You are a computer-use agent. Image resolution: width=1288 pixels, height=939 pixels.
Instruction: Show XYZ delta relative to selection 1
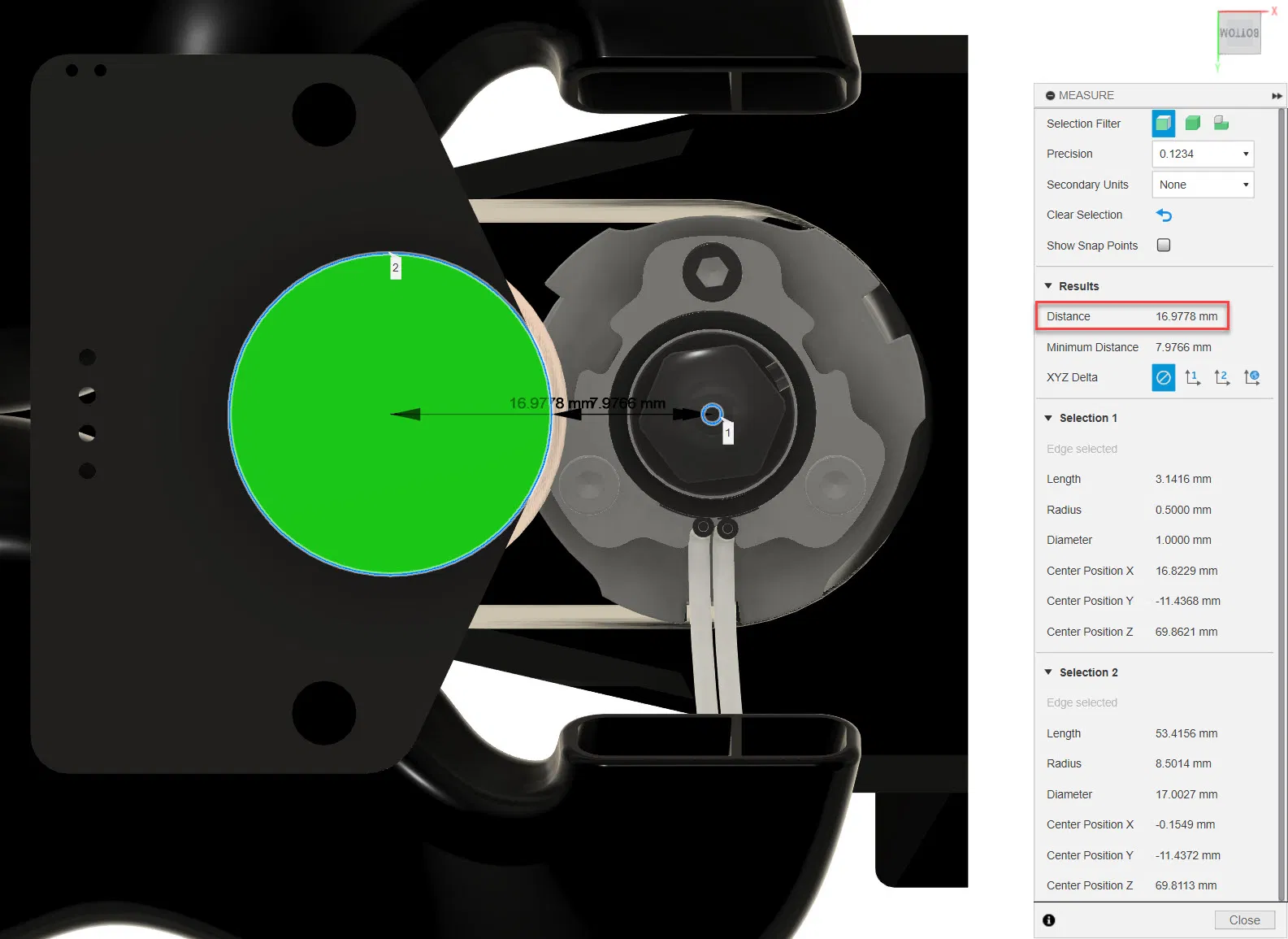[x=1193, y=377]
